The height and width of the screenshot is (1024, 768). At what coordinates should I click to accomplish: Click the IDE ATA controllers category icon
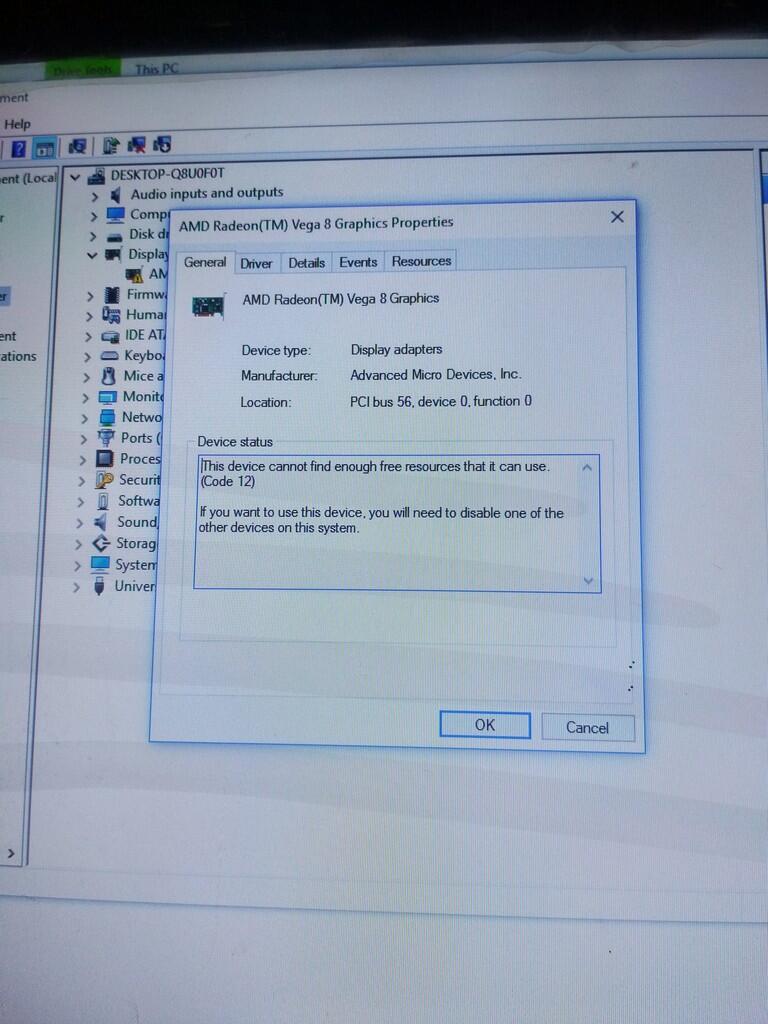[x=110, y=336]
